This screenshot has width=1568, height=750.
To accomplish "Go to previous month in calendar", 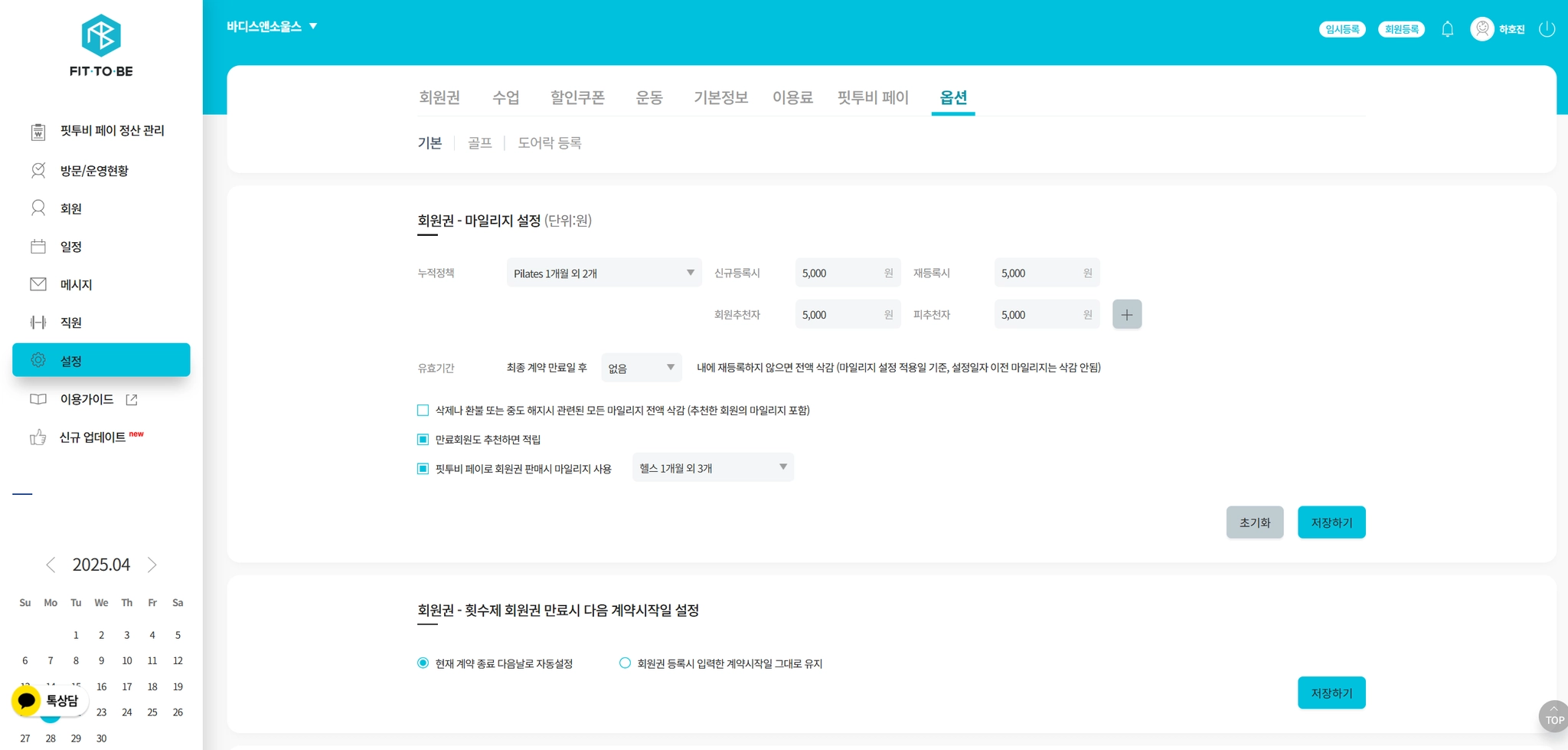I will pos(51,565).
